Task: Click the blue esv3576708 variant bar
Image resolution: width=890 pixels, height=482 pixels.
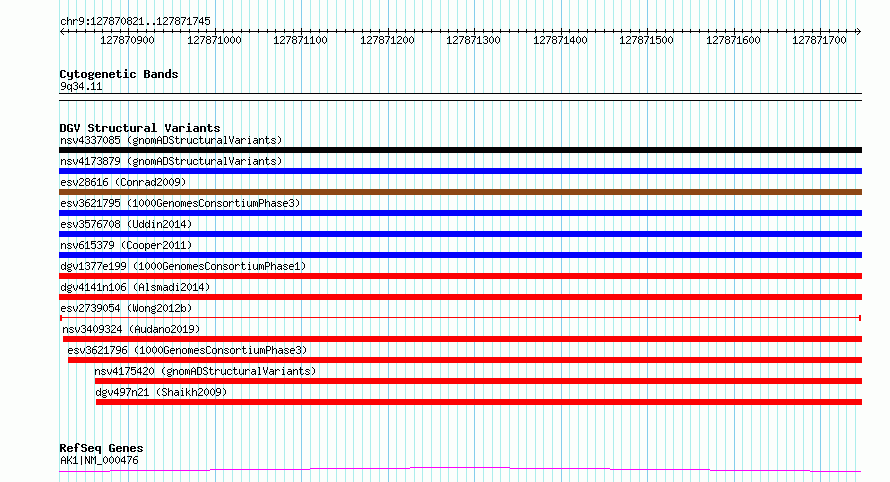Action: click(x=460, y=234)
